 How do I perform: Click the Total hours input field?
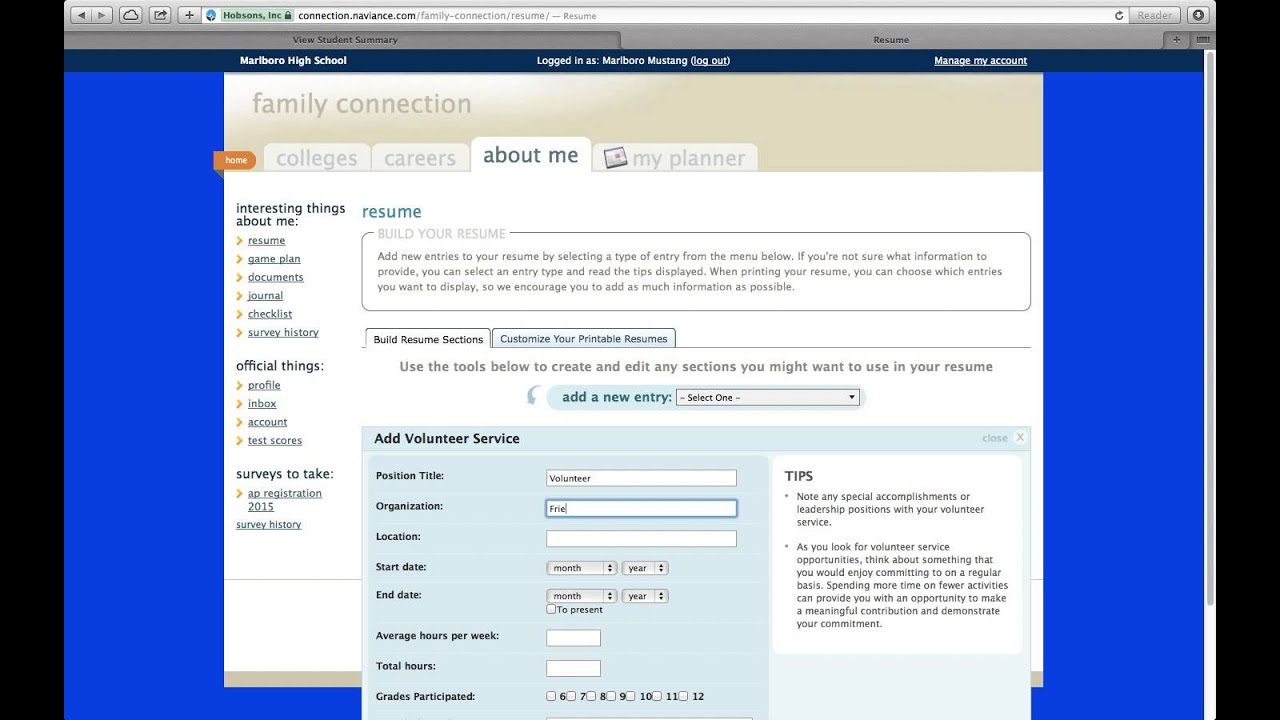573,668
